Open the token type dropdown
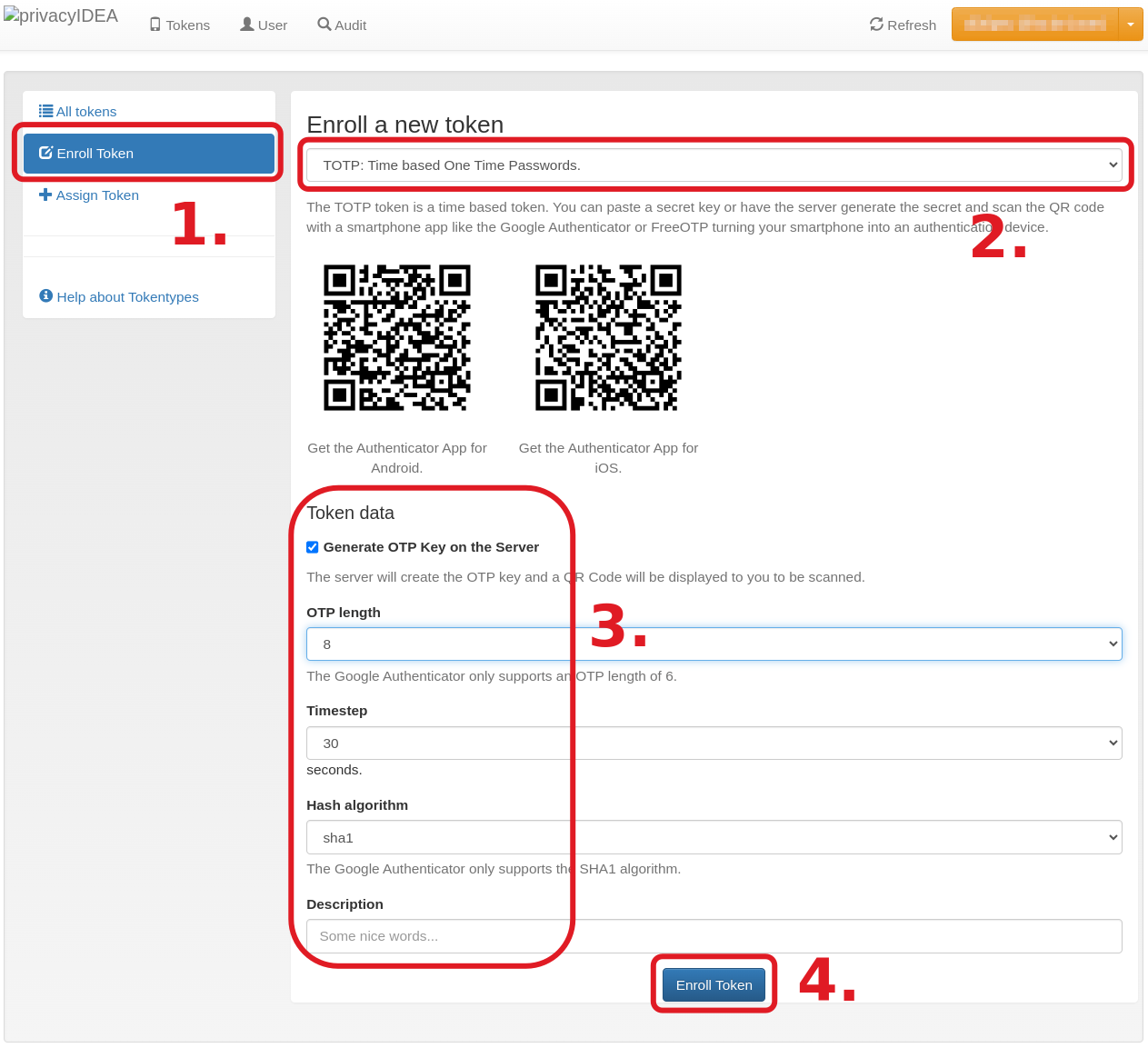 pos(714,165)
